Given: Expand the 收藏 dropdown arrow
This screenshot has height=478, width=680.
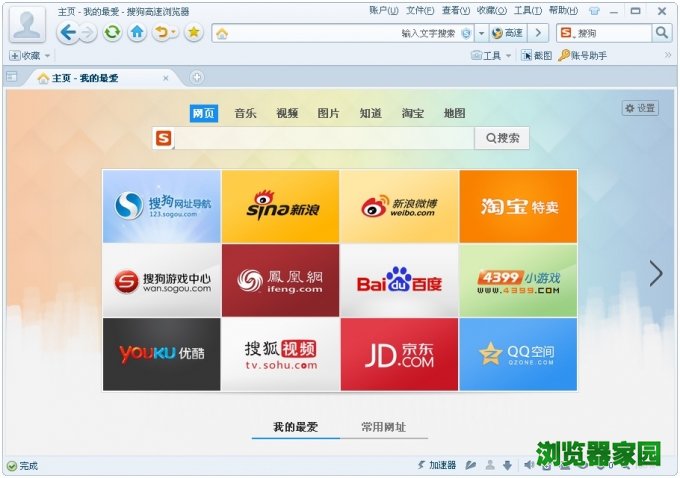Looking at the screenshot, I should [47, 56].
